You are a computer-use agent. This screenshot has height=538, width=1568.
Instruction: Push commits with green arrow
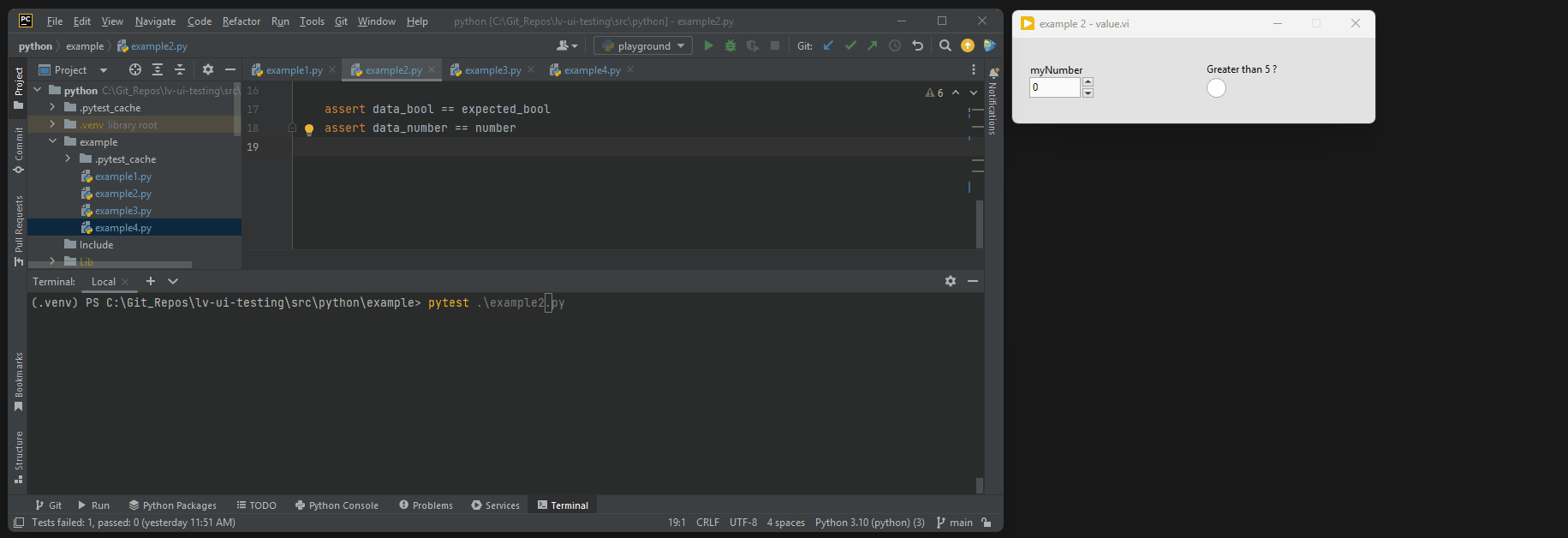pyautogui.click(x=873, y=45)
